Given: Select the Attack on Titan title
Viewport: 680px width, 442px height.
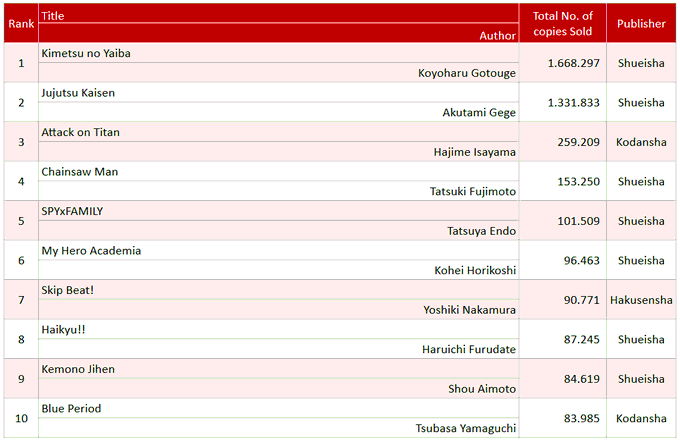Looking at the screenshot, I should (x=80, y=132).
